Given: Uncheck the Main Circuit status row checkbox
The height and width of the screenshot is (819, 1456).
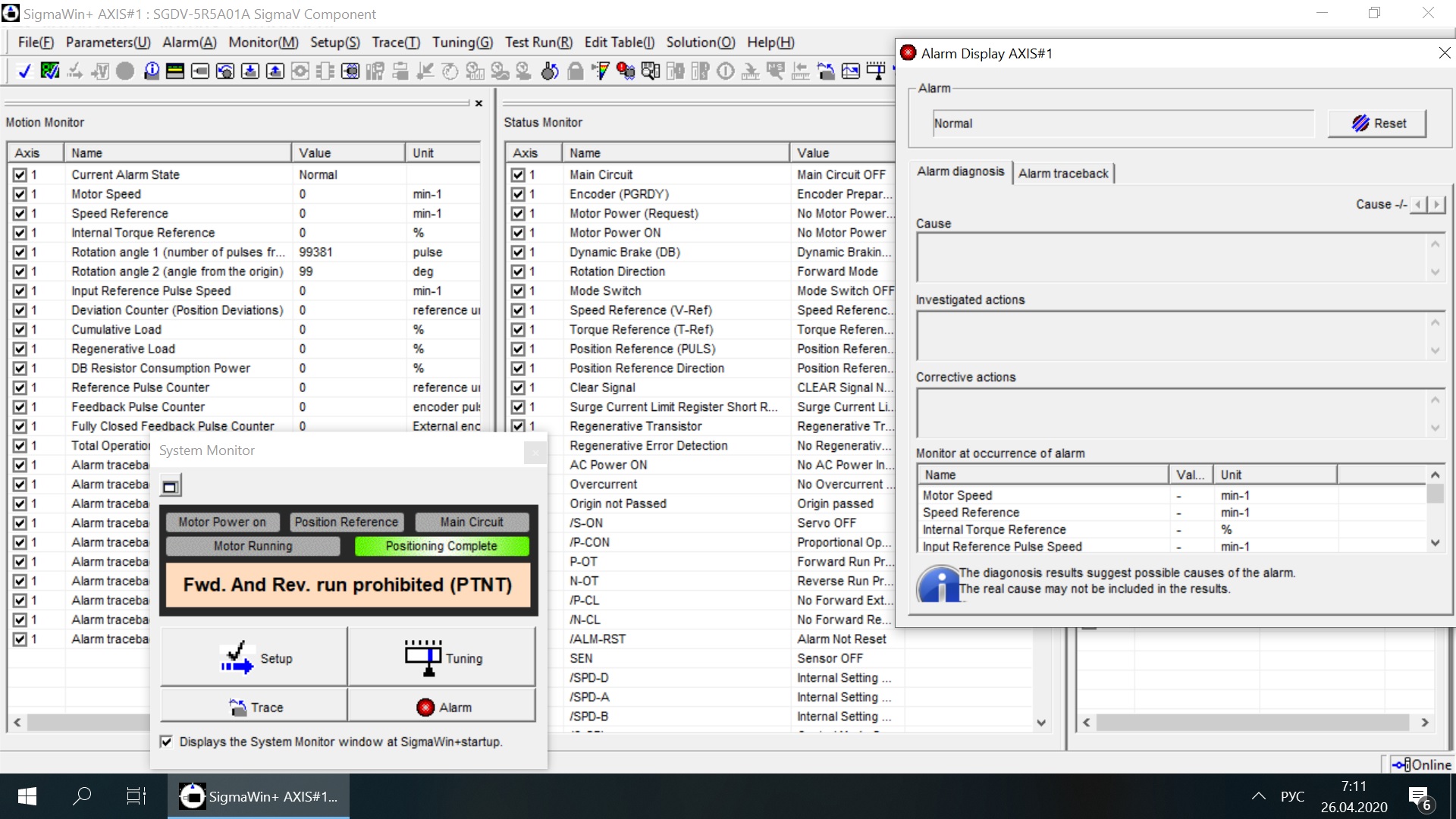Looking at the screenshot, I should [x=518, y=174].
